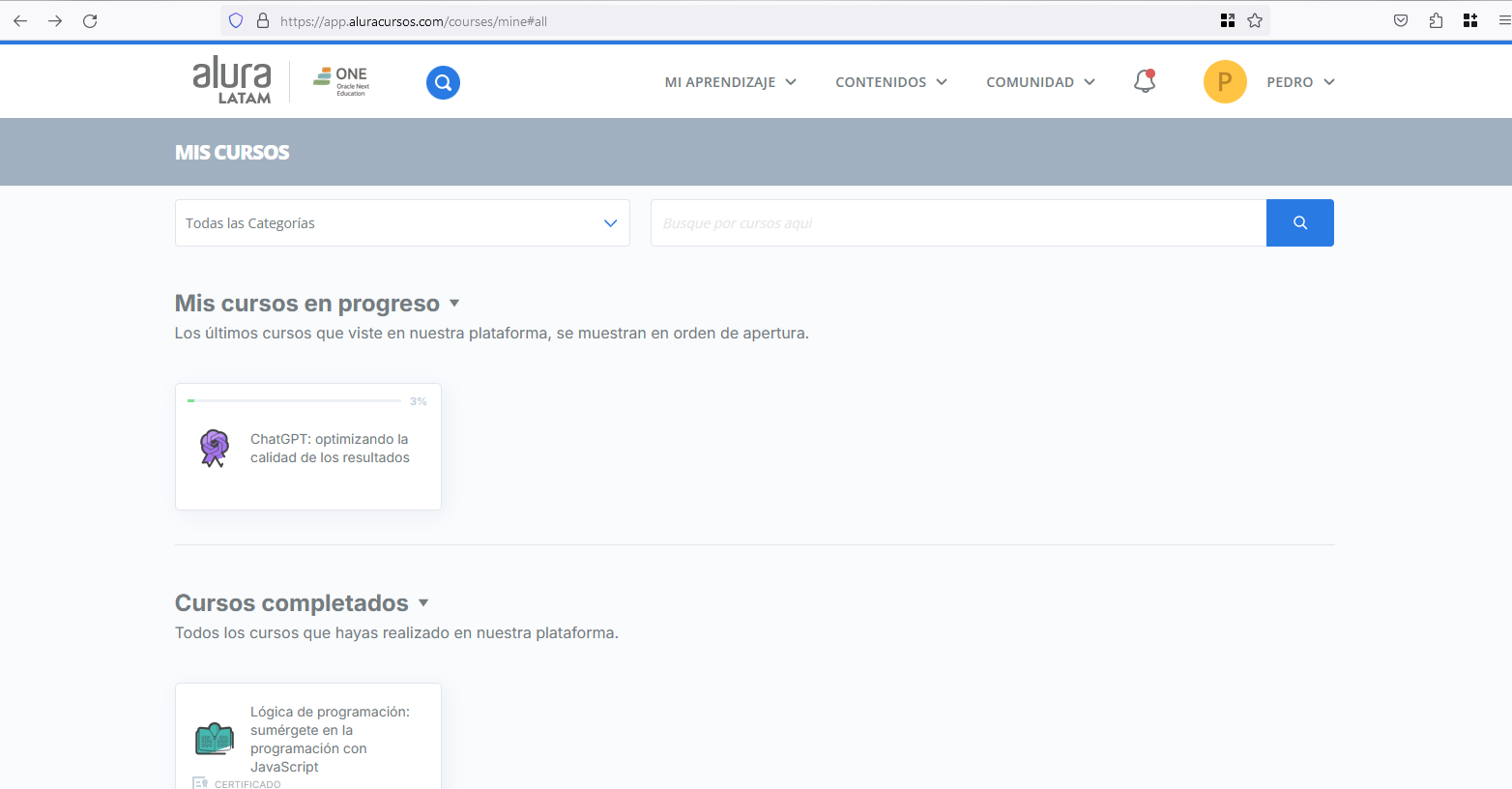Image resolution: width=1512 pixels, height=789 pixels.
Task: Go back with the browser back arrow
Action: coord(20,20)
